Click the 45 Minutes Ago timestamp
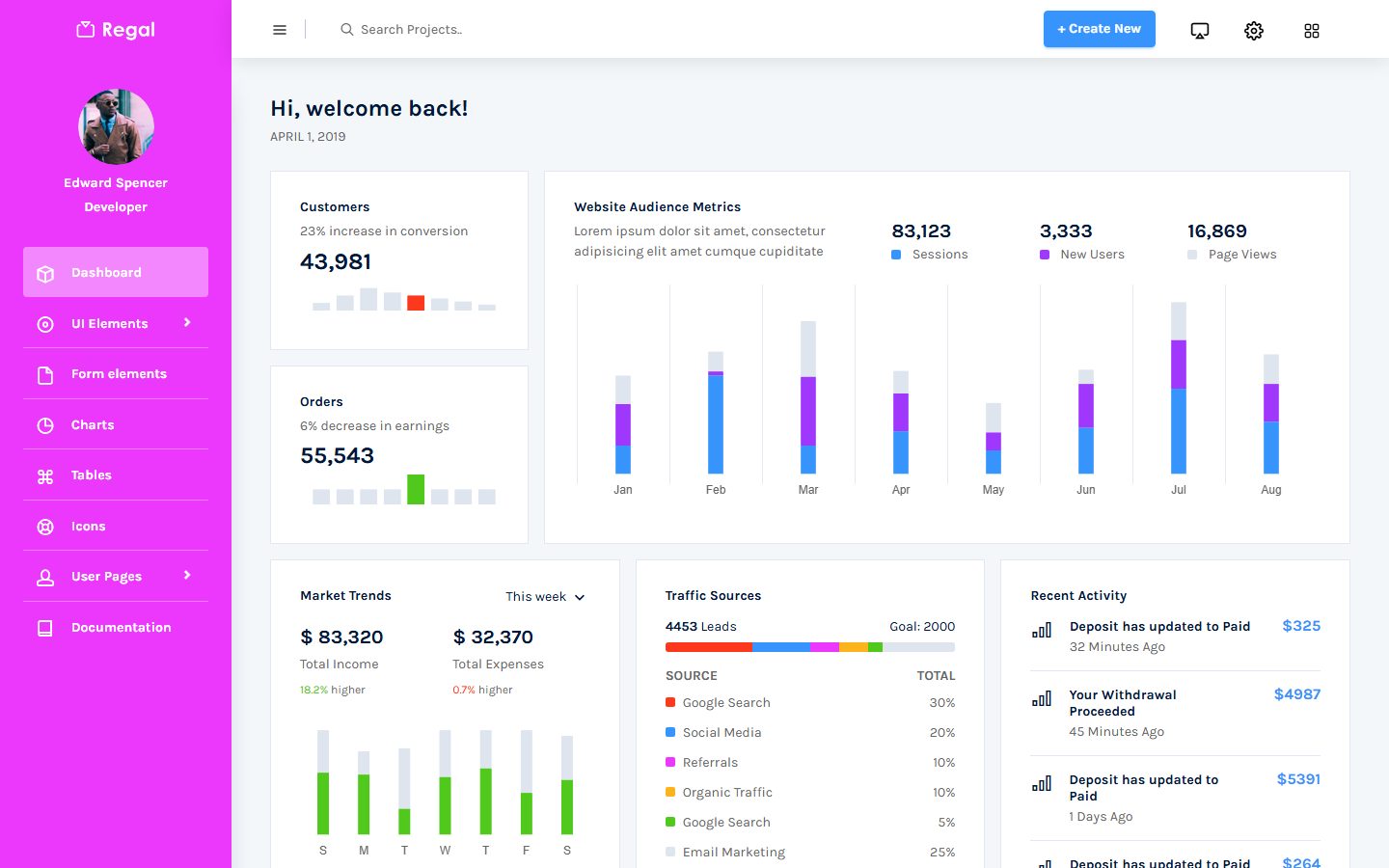The width and height of the screenshot is (1389, 868). pos(1117,732)
